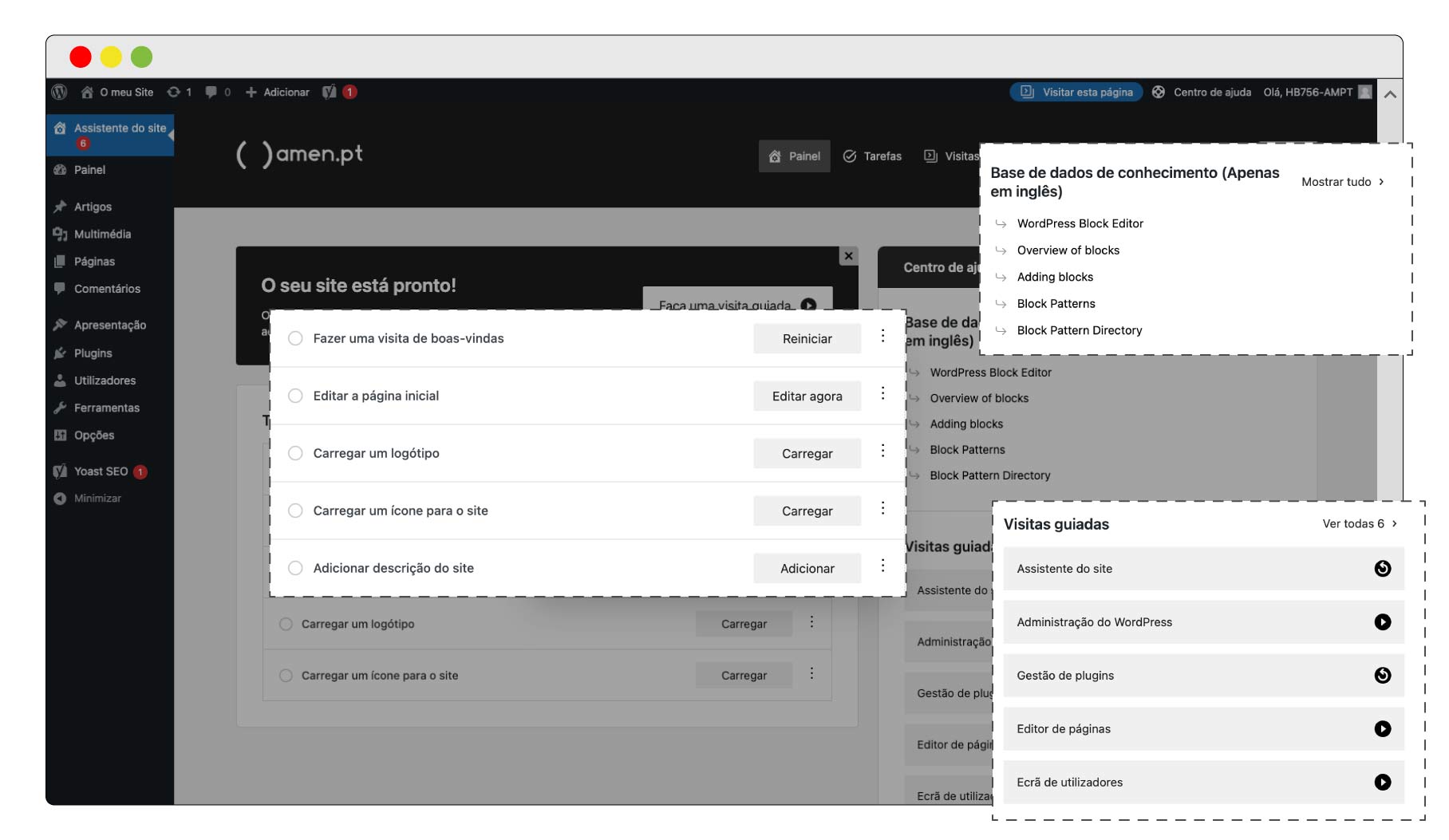1449x840 pixels.
Task: Mark 'Adicionar descrição do site' done
Action: (x=295, y=568)
